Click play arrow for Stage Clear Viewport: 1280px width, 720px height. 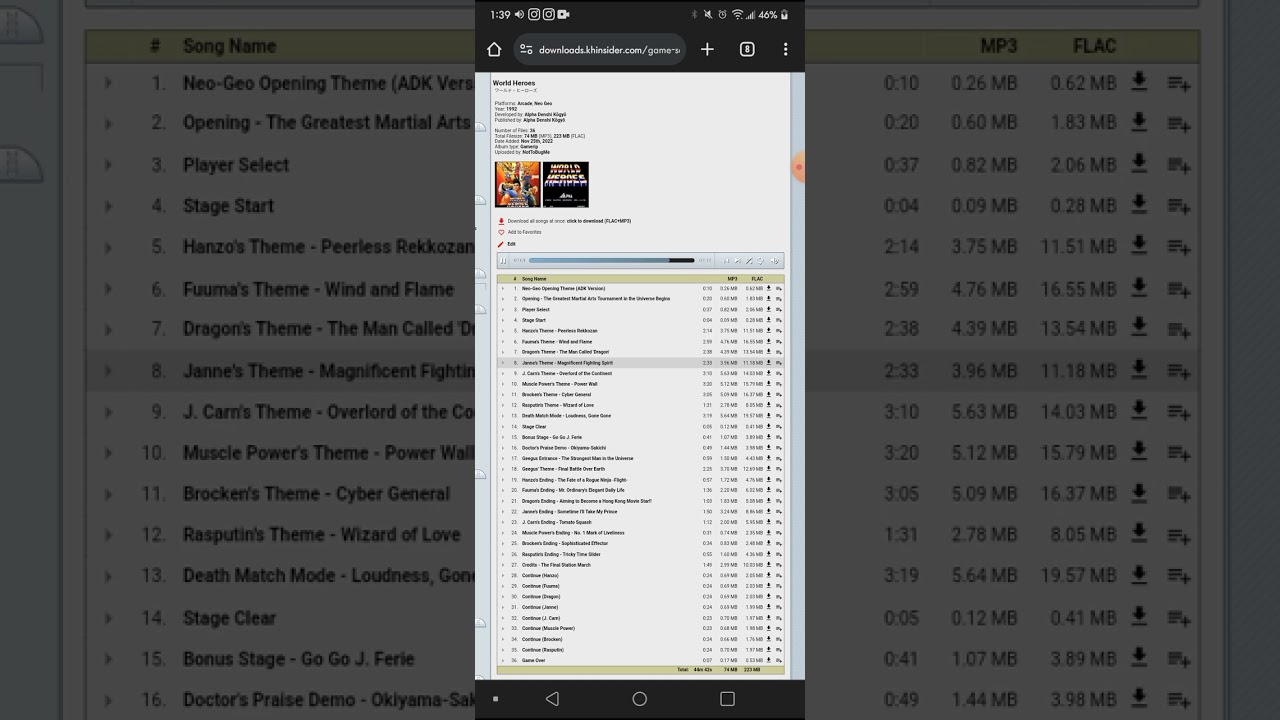(x=503, y=426)
